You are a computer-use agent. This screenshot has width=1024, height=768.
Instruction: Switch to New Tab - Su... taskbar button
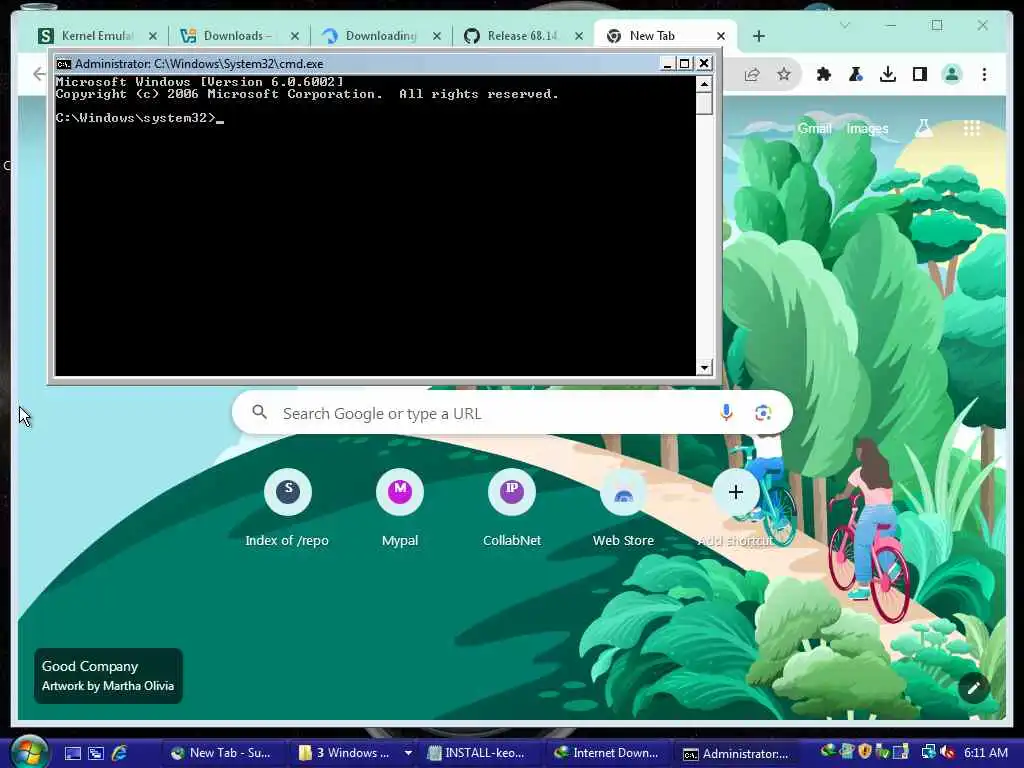coord(223,753)
